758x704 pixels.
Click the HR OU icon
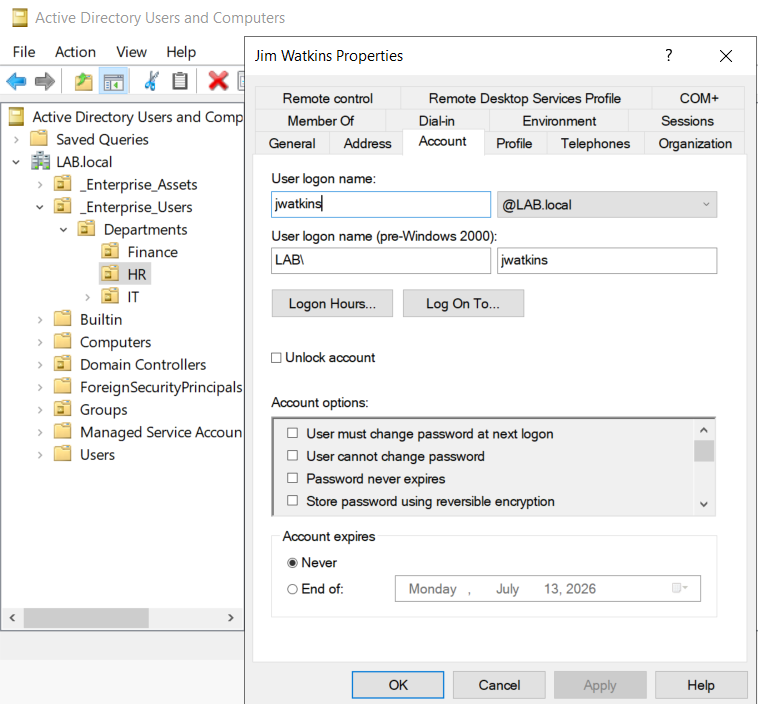point(110,274)
